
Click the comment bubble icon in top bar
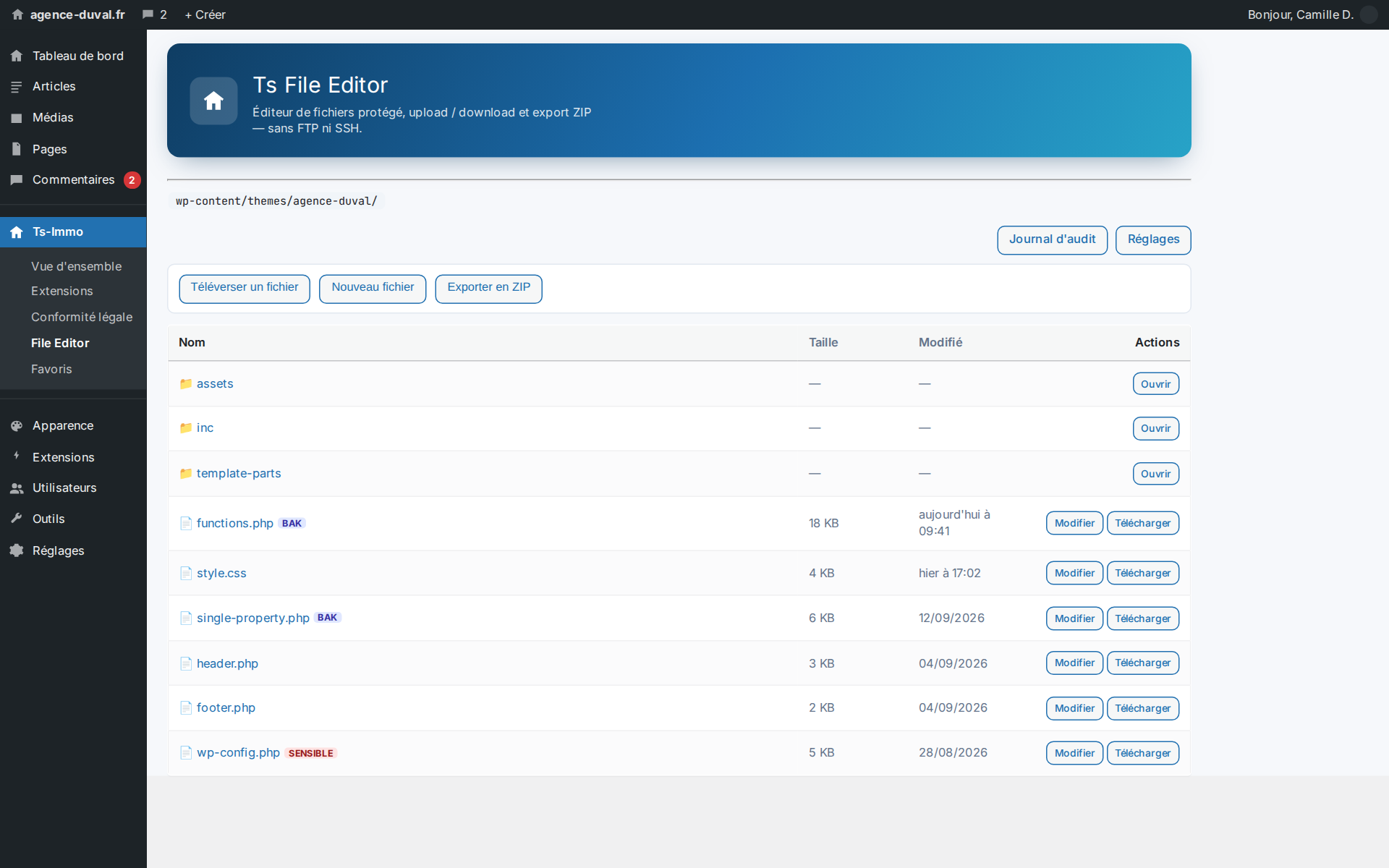pyautogui.click(x=148, y=14)
